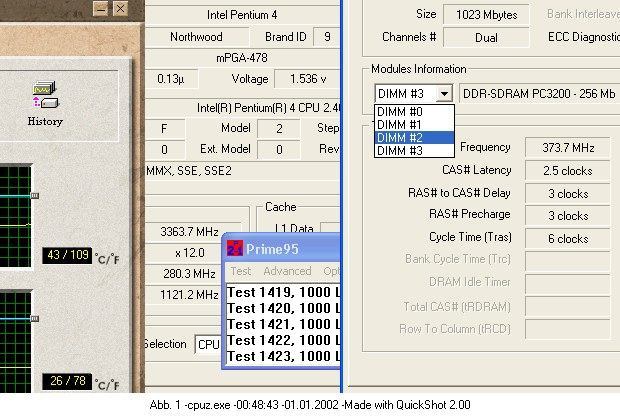Click the Model value 2 field

pyautogui.click(x=279, y=129)
